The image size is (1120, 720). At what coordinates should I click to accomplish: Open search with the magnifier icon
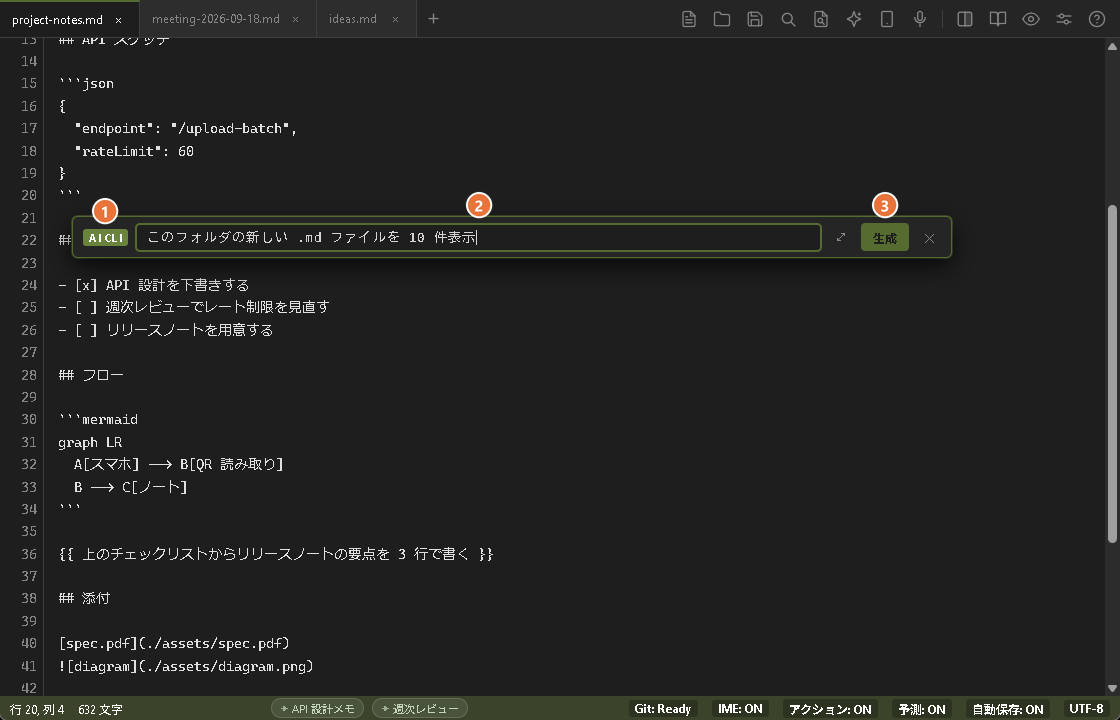pos(788,19)
